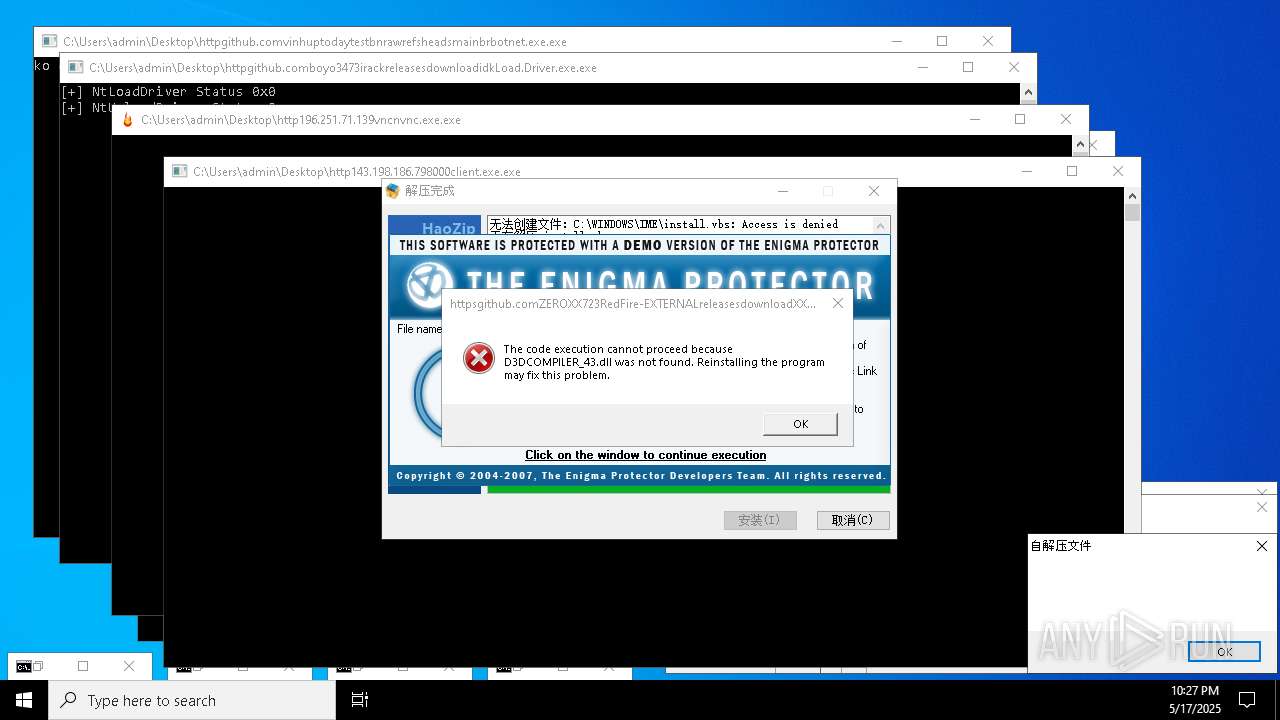This screenshot has width=1280, height=720.
Task: Minimize the brbotnet.exe console window
Action: 896,41
